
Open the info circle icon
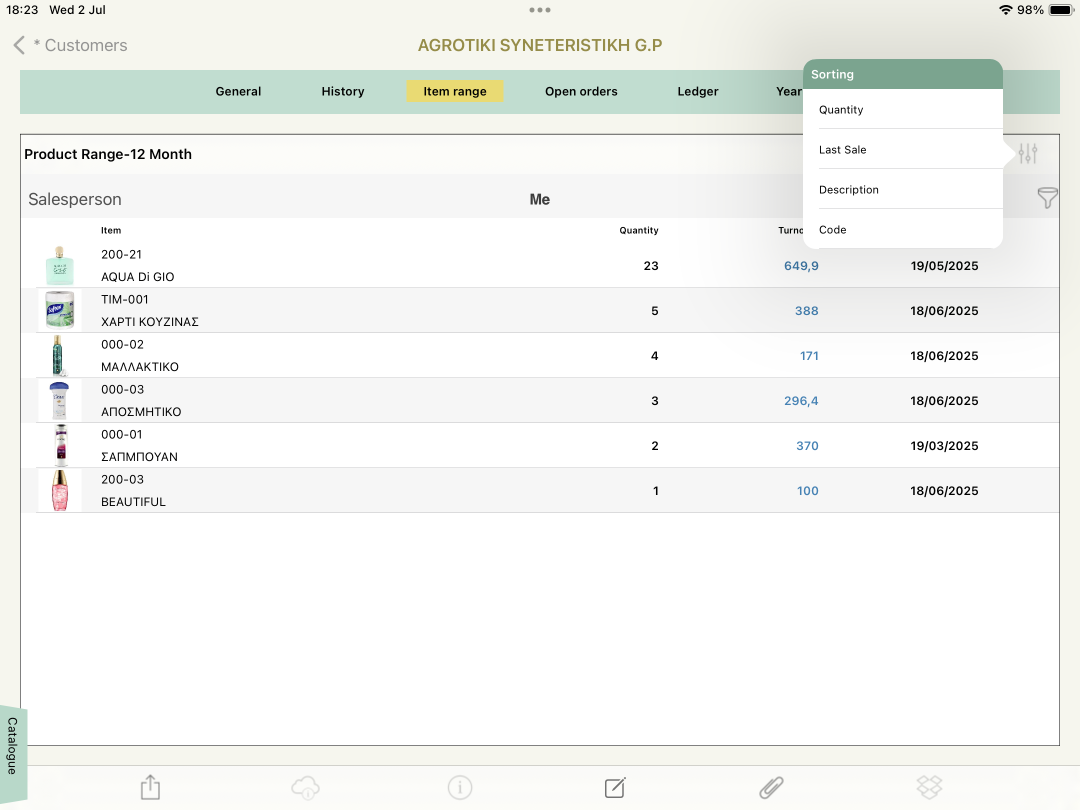tap(460, 787)
